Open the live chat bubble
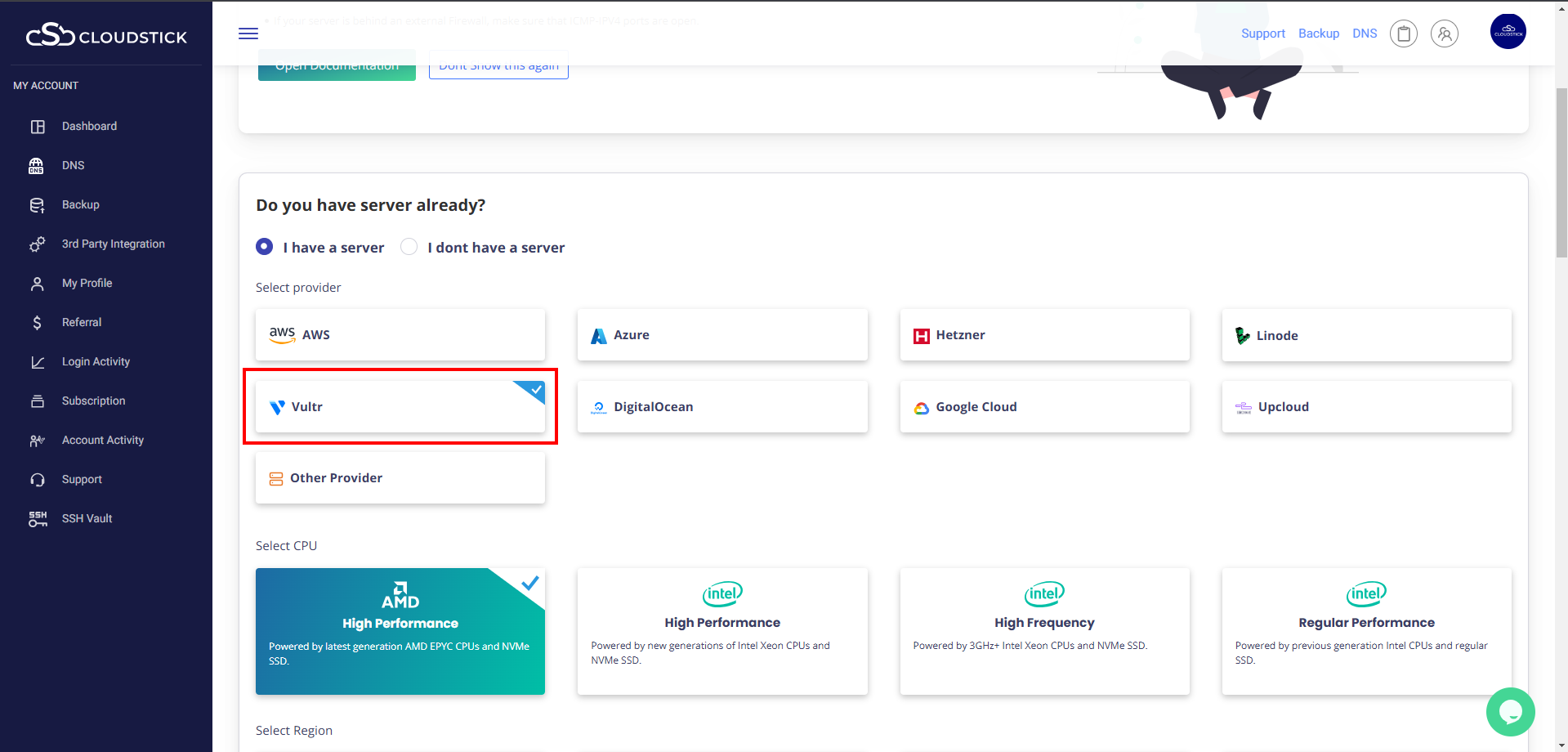 [x=1510, y=712]
